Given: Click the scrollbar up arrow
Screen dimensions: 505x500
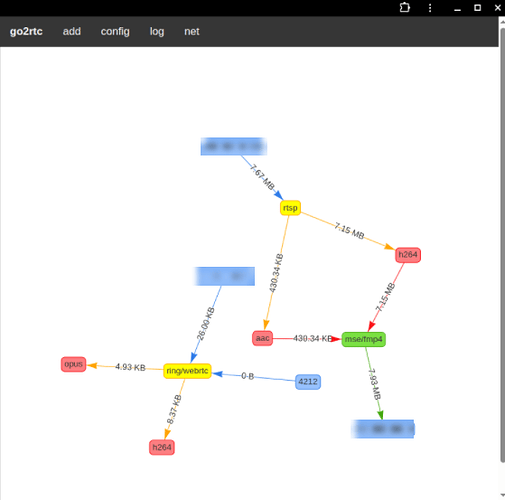Looking at the screenshot, I should tap(502, 21).
